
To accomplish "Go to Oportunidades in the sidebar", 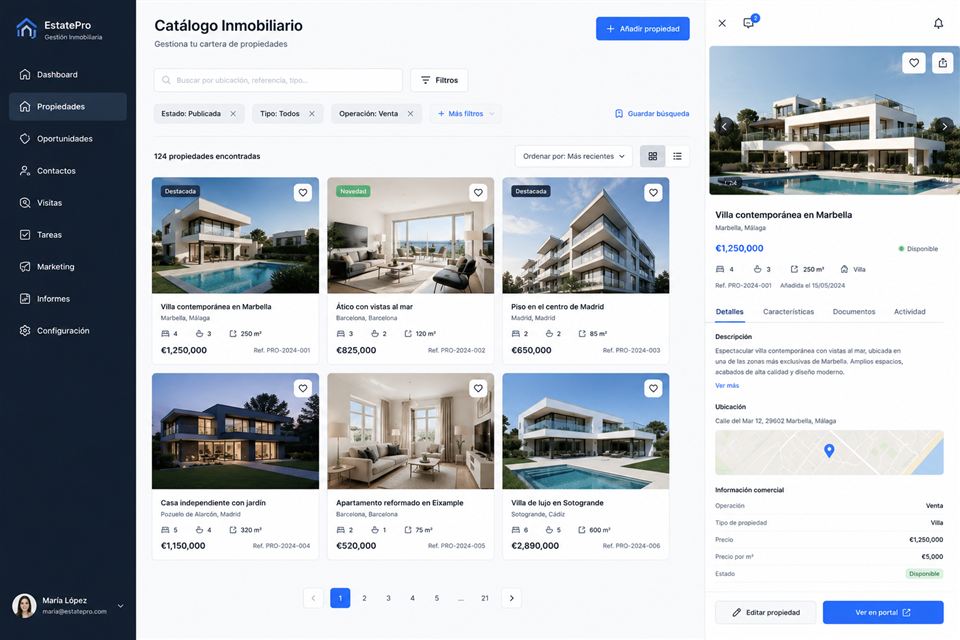I will pyautogui.click(x=68, y=138).
